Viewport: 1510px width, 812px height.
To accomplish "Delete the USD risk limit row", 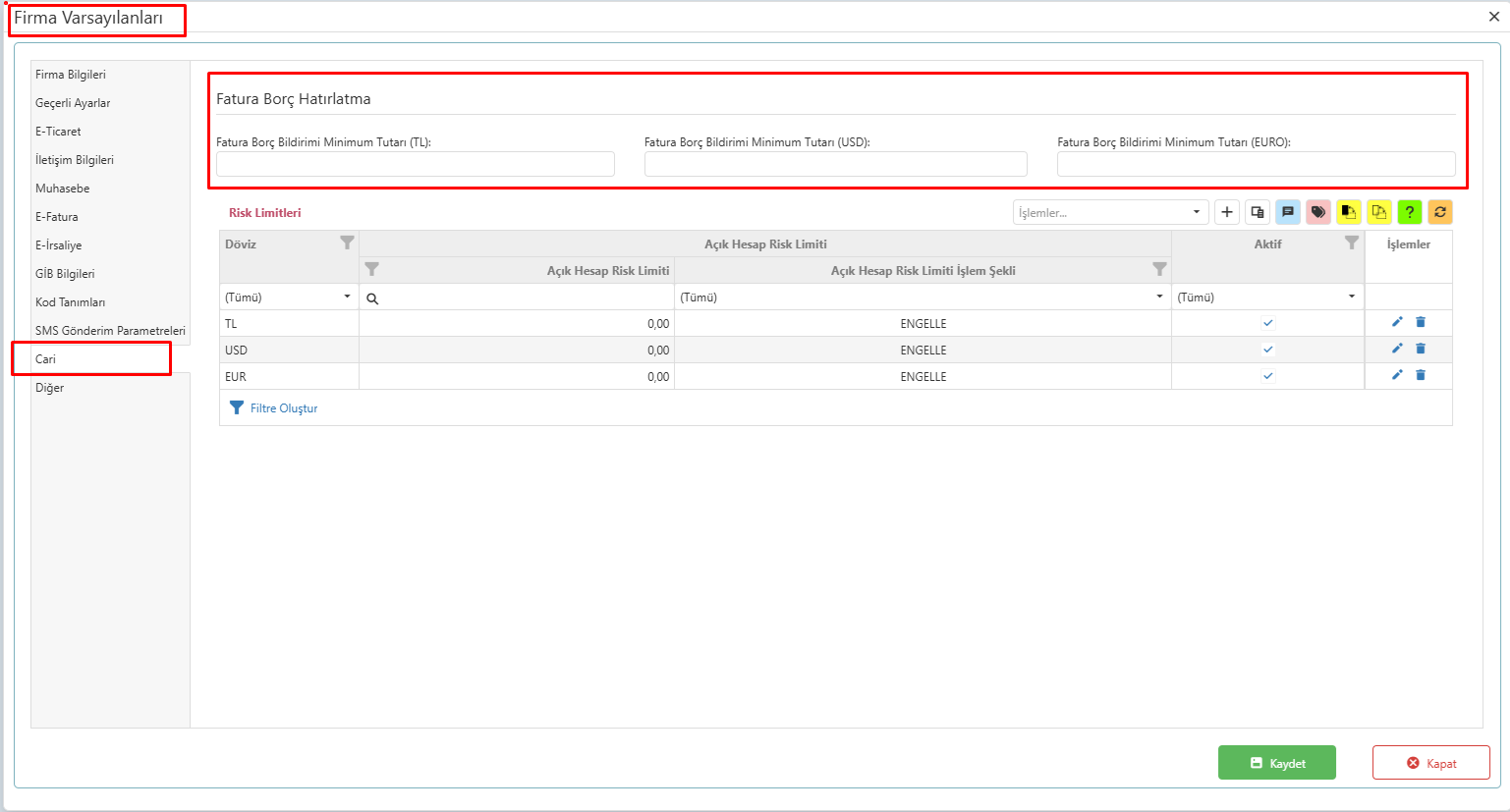I will [x=1421, y=349].
